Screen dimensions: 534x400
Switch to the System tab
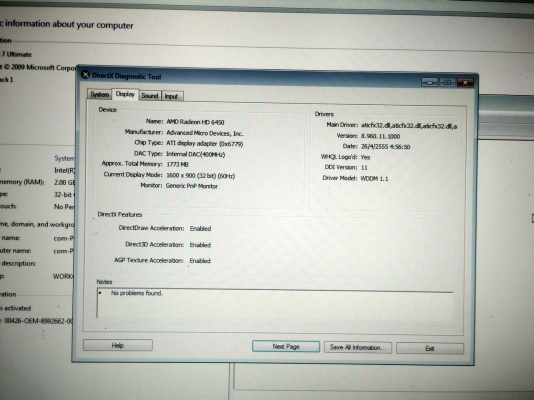coord(99,95)
